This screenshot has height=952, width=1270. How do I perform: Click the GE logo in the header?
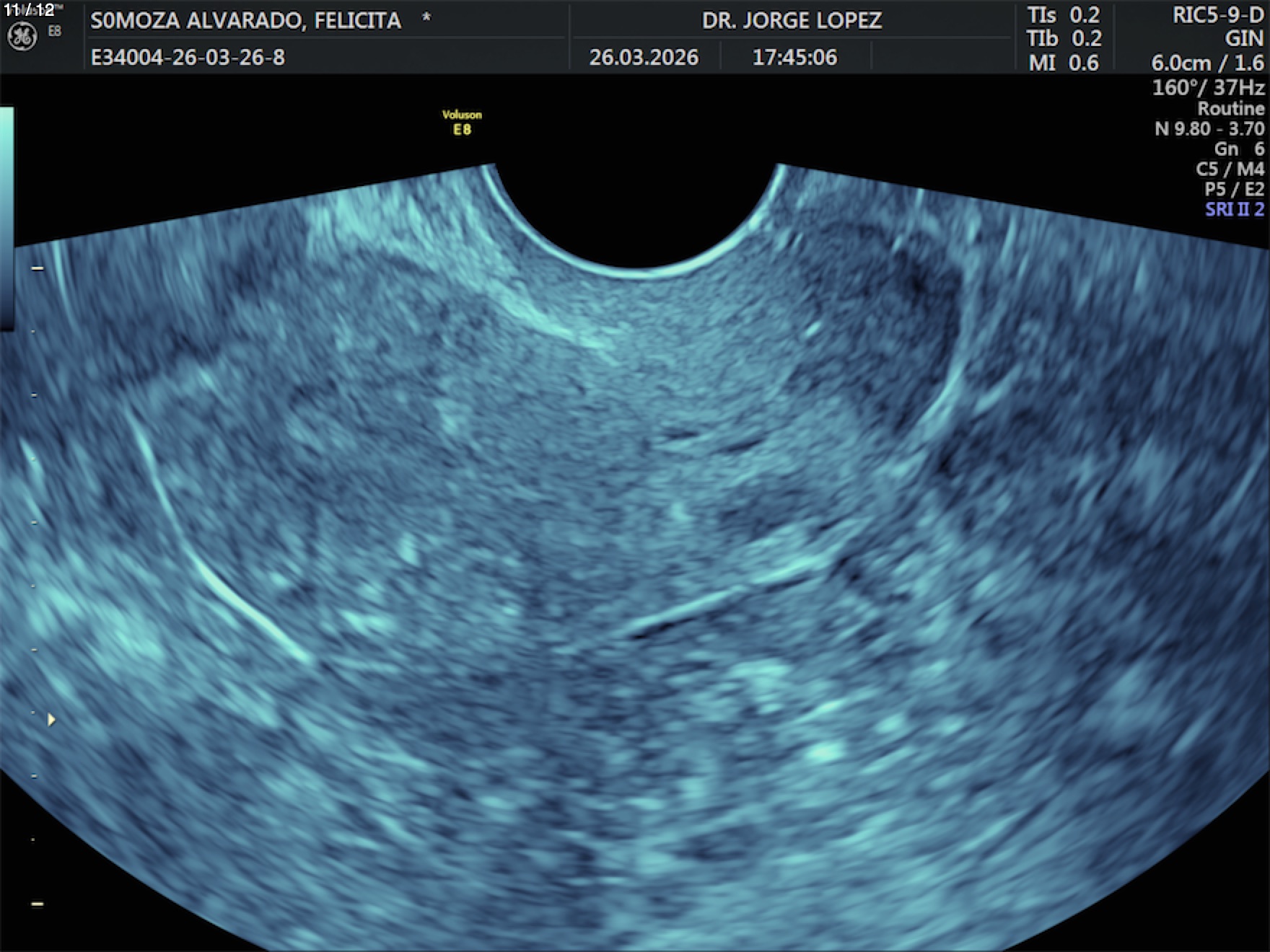[22, 37]
